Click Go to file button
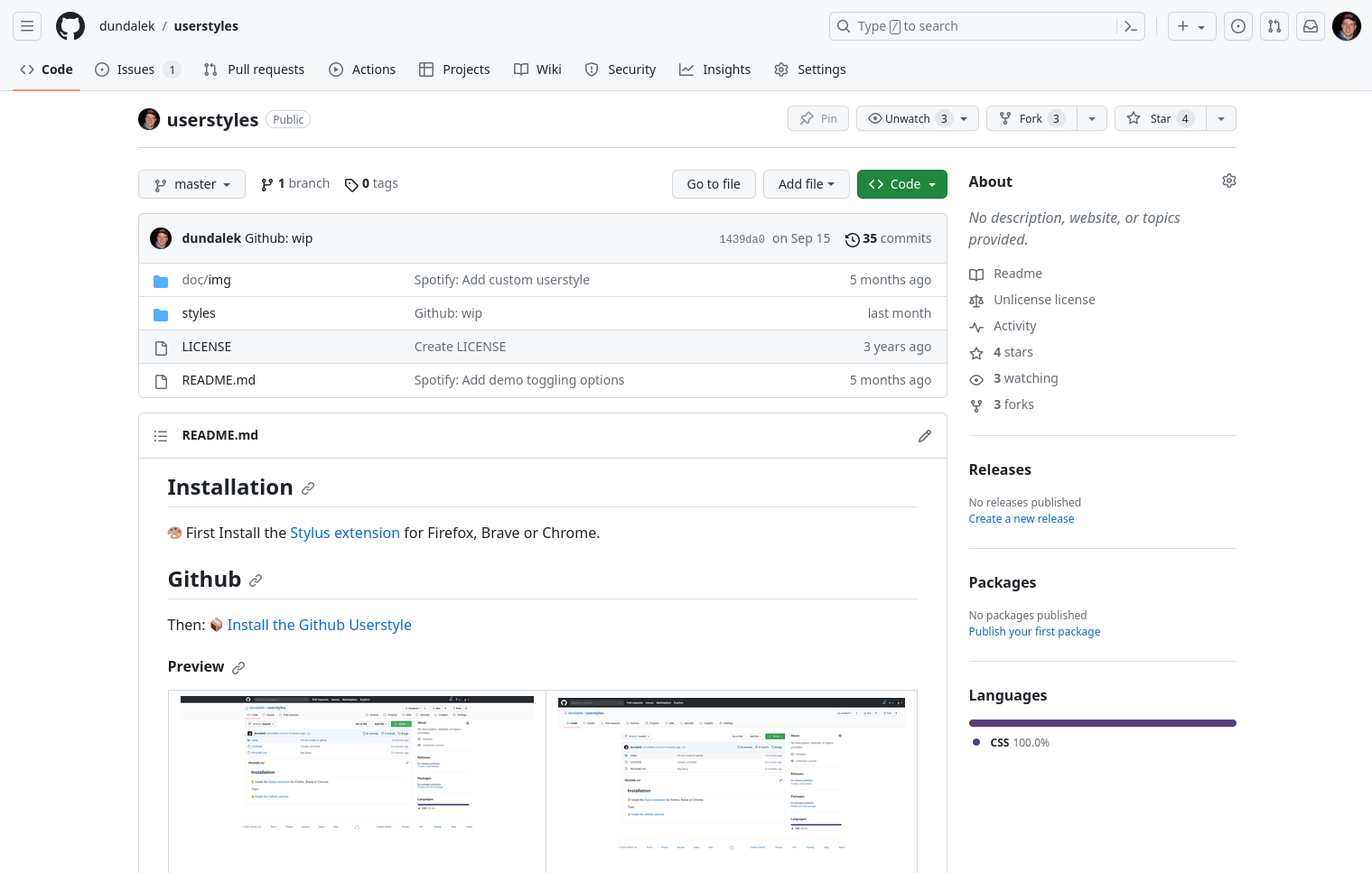Image resolution: width=1372 pixels, height=873 pixels. pos(714,184)
